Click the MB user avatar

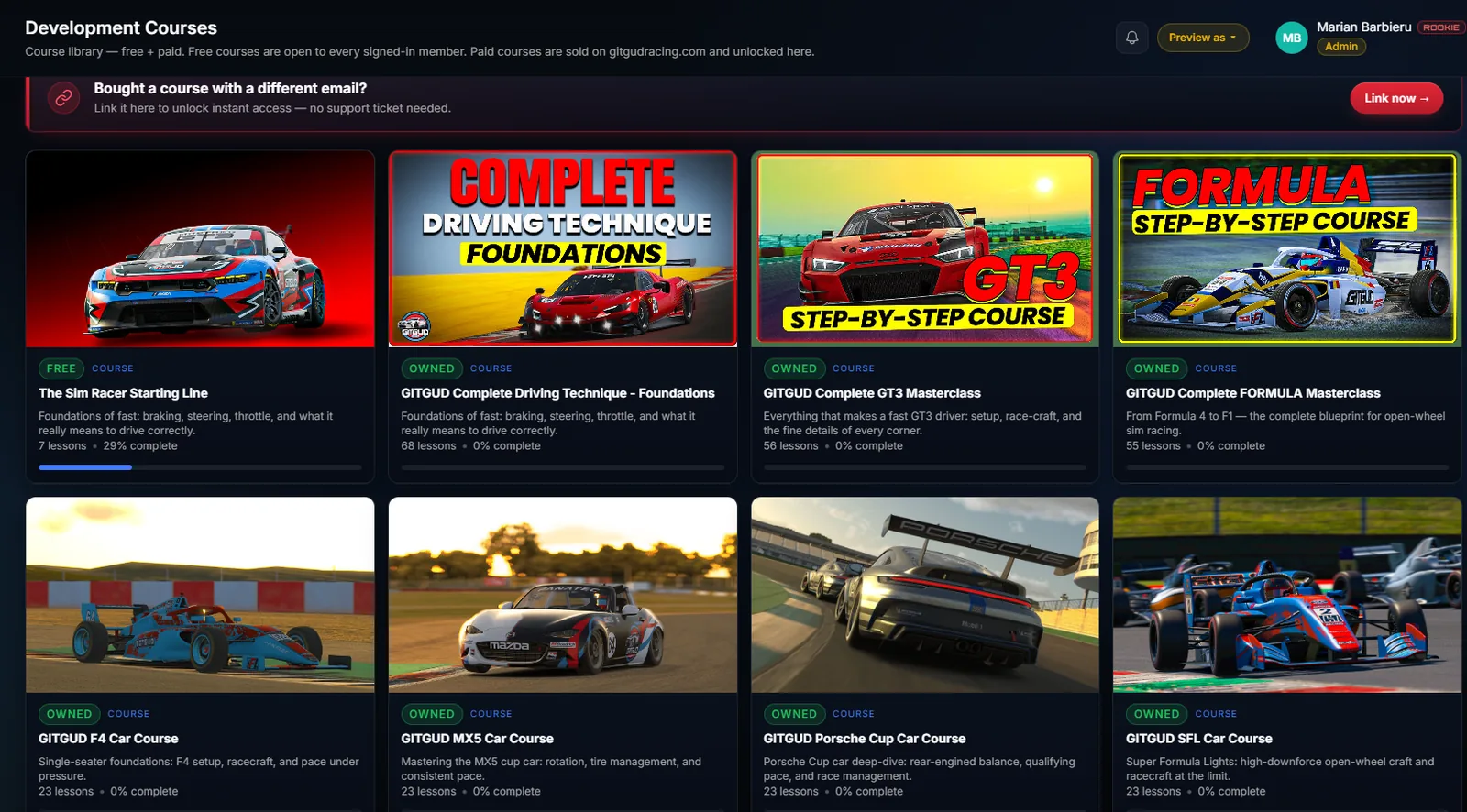pos(1291,38)
